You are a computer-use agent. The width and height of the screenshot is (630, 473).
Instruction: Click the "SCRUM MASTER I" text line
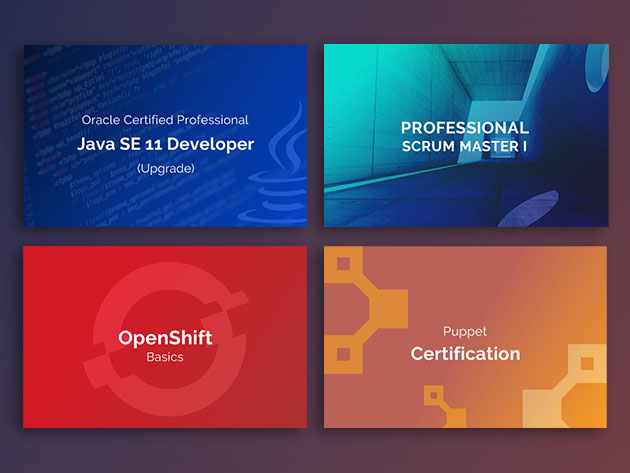(464, 146)
